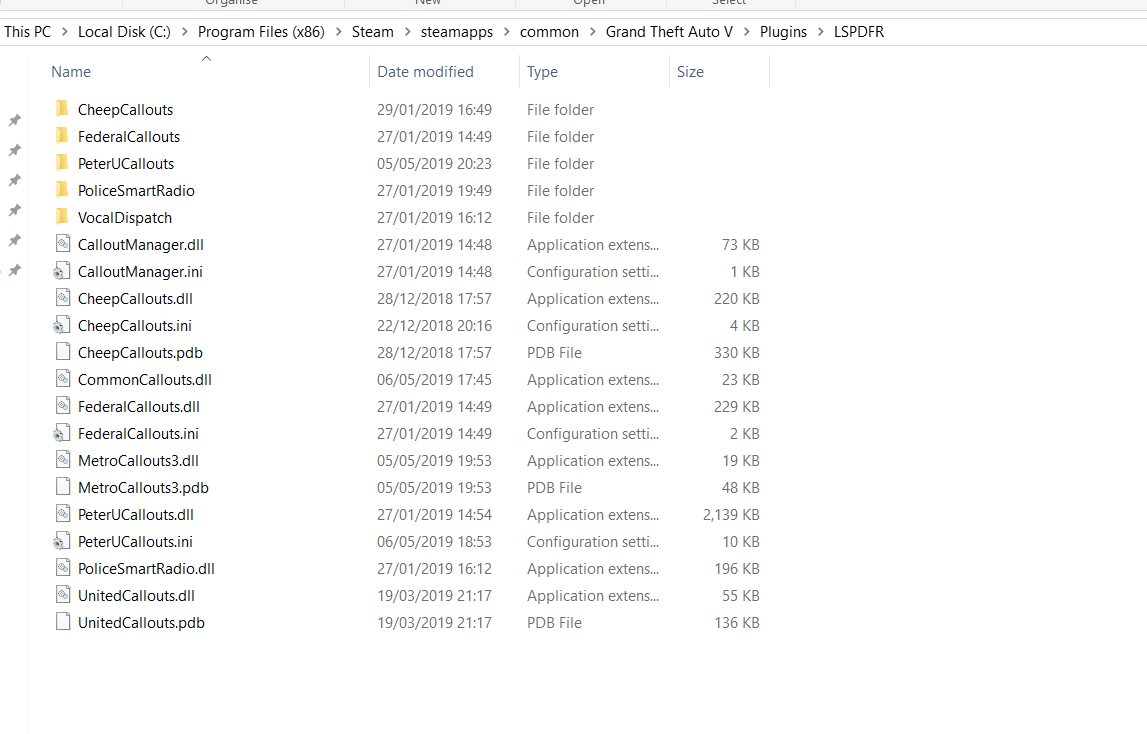Click the CommonCallouts.dll file icon

(63, 379)
